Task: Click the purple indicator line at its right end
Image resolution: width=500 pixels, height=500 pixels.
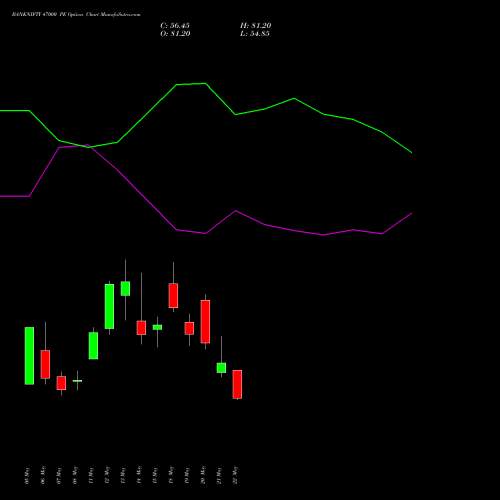Action: (x=411, y=213)
